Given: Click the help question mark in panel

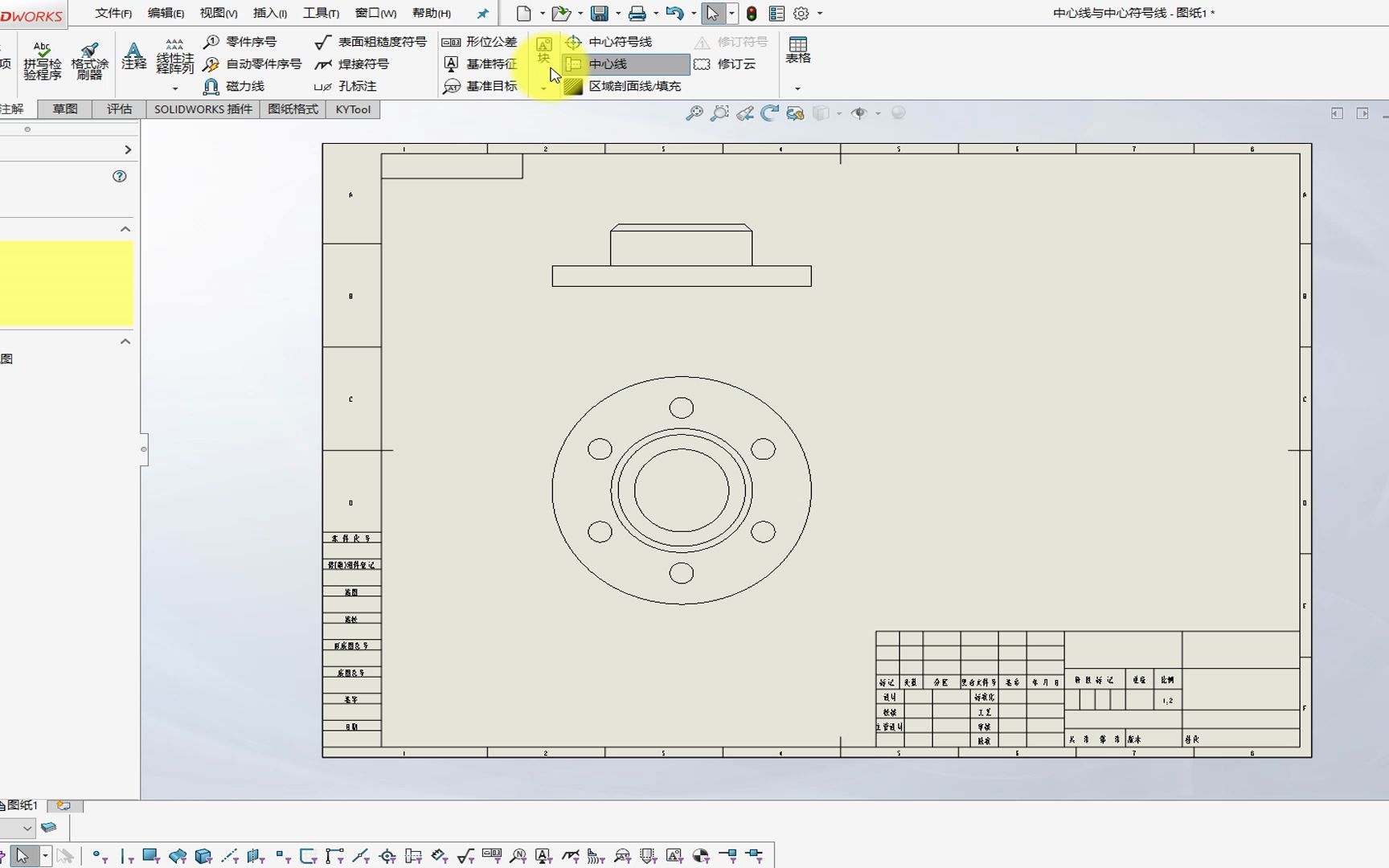Looking at the screenshot, I should tap(120, 176).
